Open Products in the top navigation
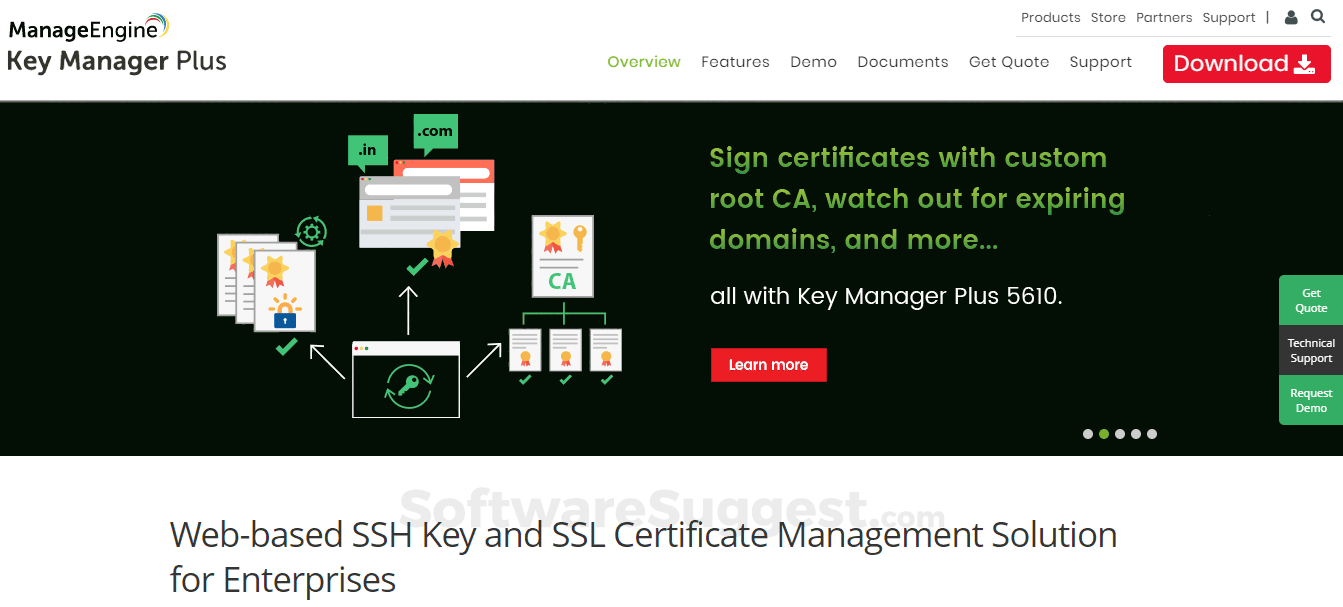The width and height of the screenshot is (1343, 607). (x=1050, y=17)
